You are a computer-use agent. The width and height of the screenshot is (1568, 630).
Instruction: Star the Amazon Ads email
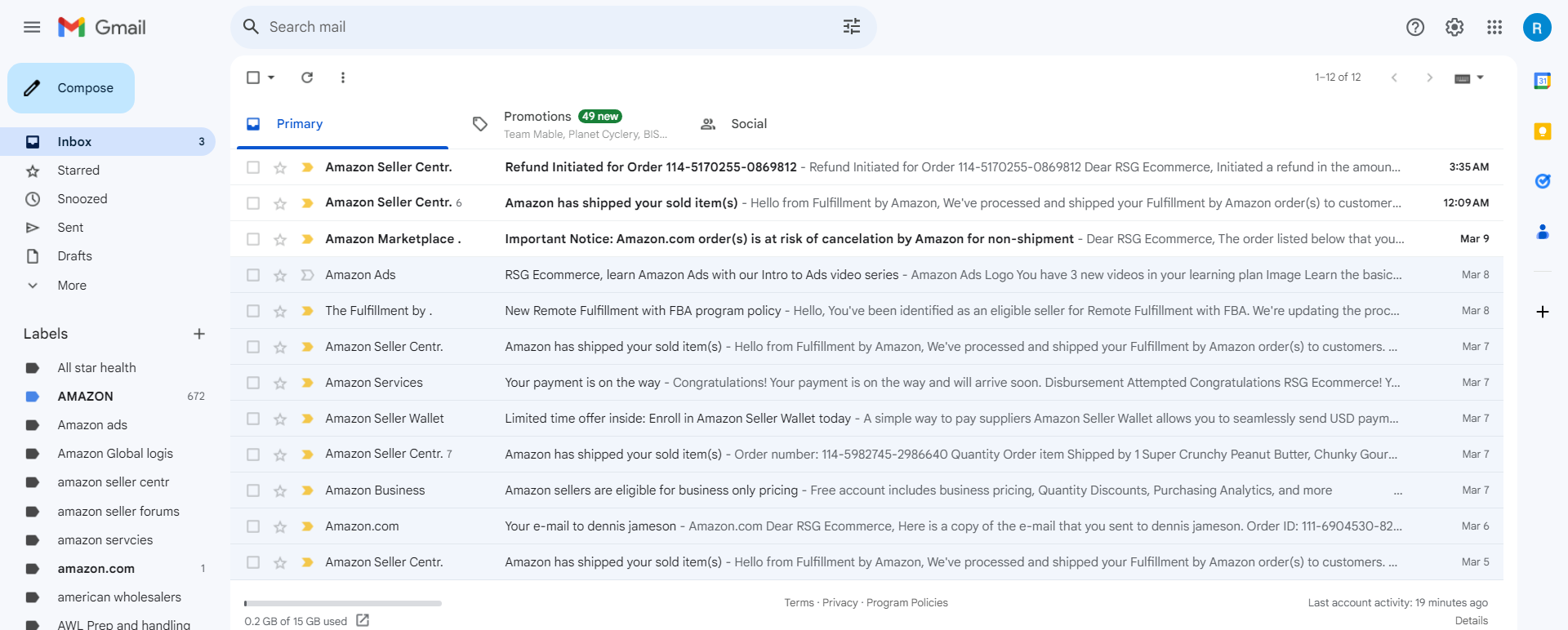pos(280,275)
